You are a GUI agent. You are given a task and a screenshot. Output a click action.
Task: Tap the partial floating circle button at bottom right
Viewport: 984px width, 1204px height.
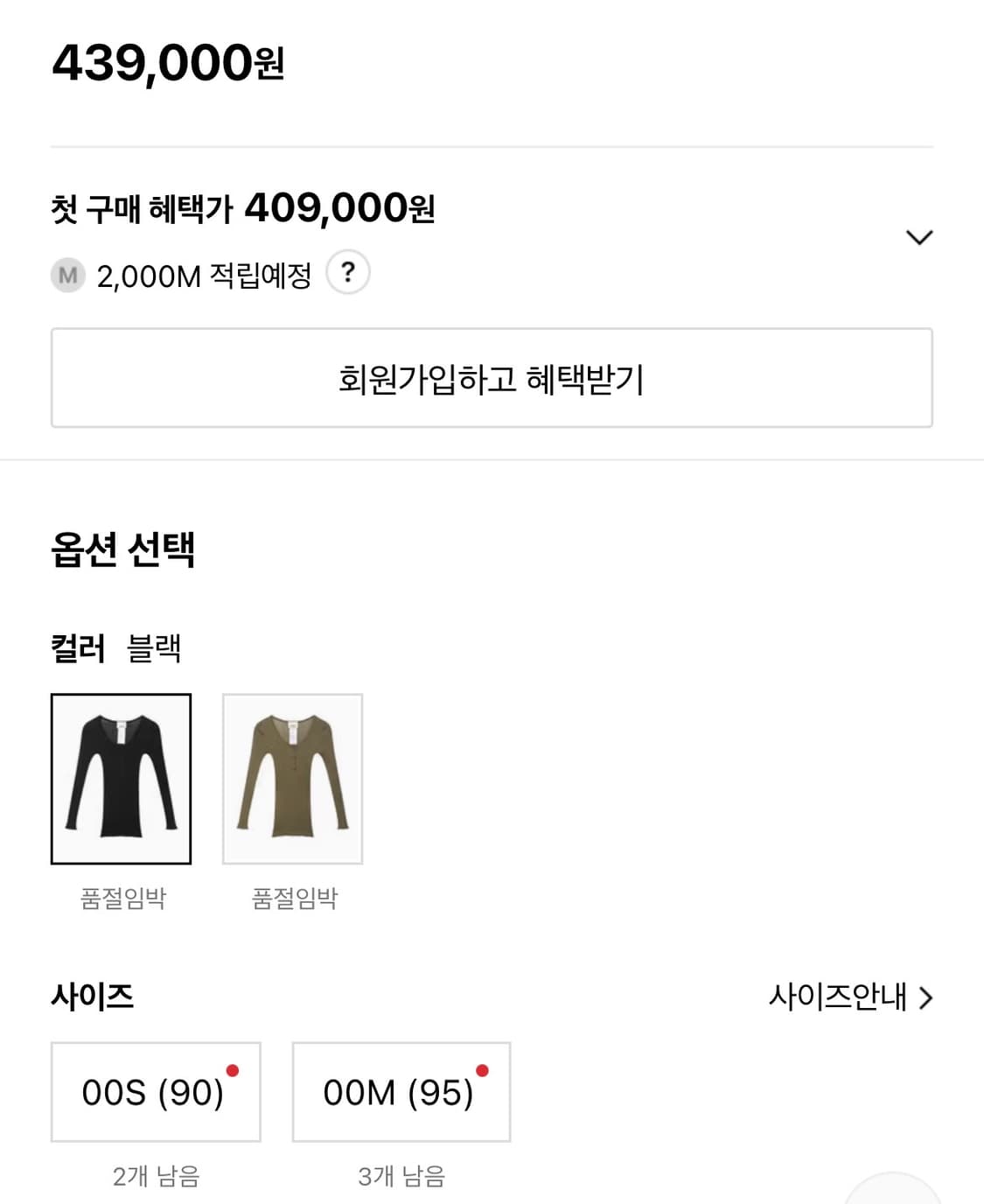coord(892,1190)
